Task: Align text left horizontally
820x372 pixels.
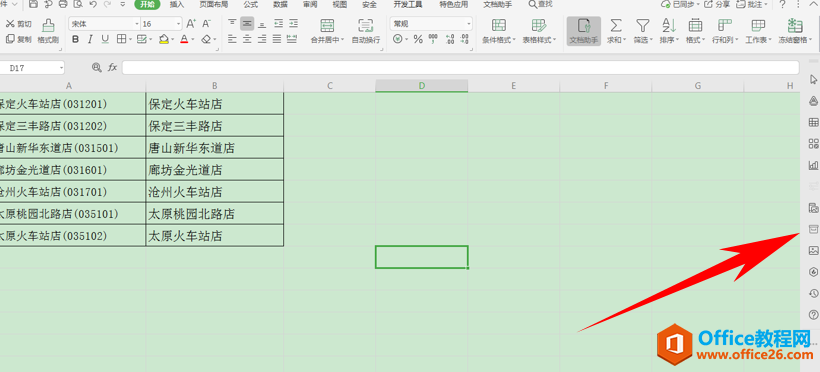Action: 232,39
